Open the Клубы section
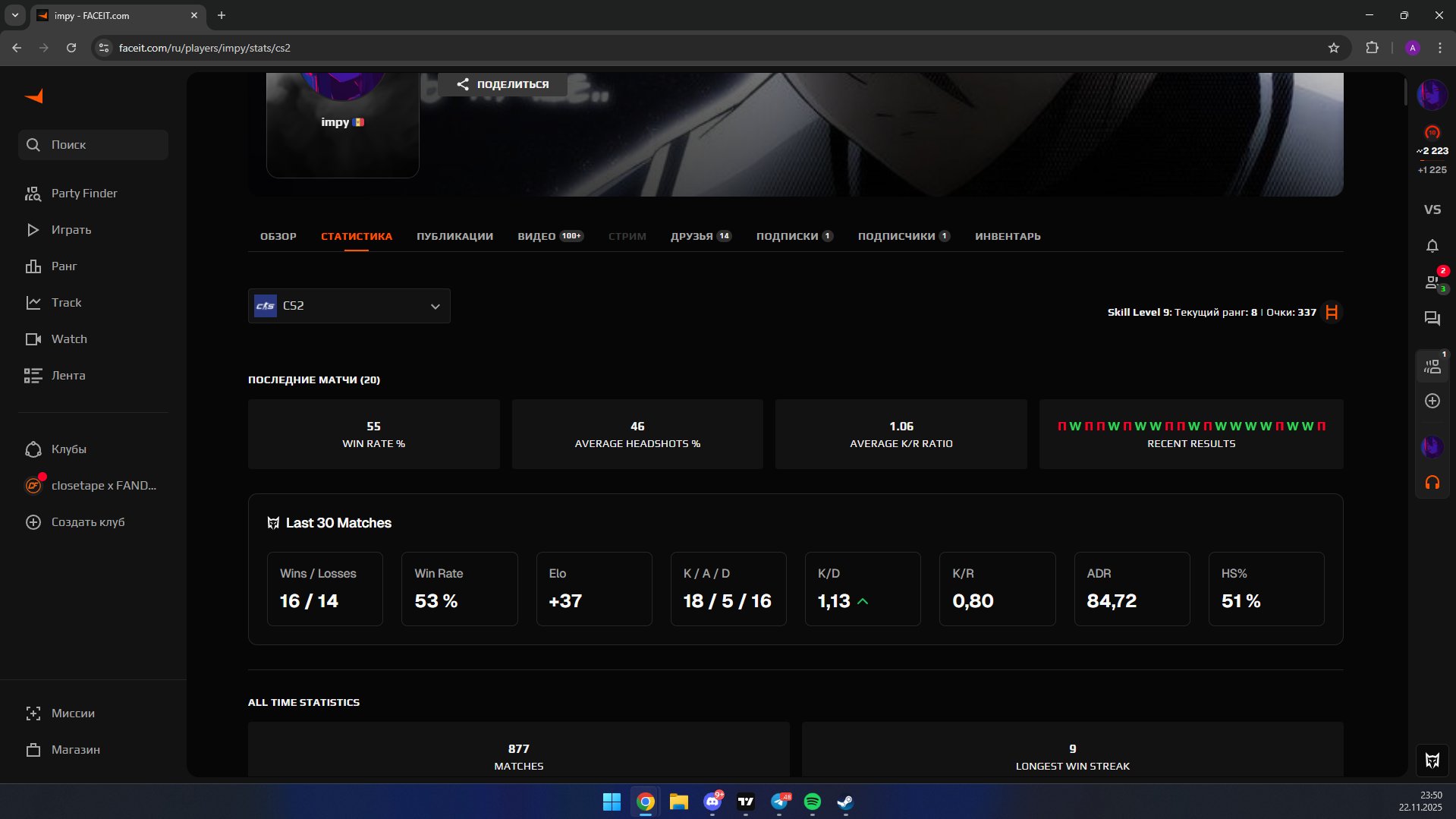Image resolution: width=1456 pixels, height=819 pixels. point(70,449)
